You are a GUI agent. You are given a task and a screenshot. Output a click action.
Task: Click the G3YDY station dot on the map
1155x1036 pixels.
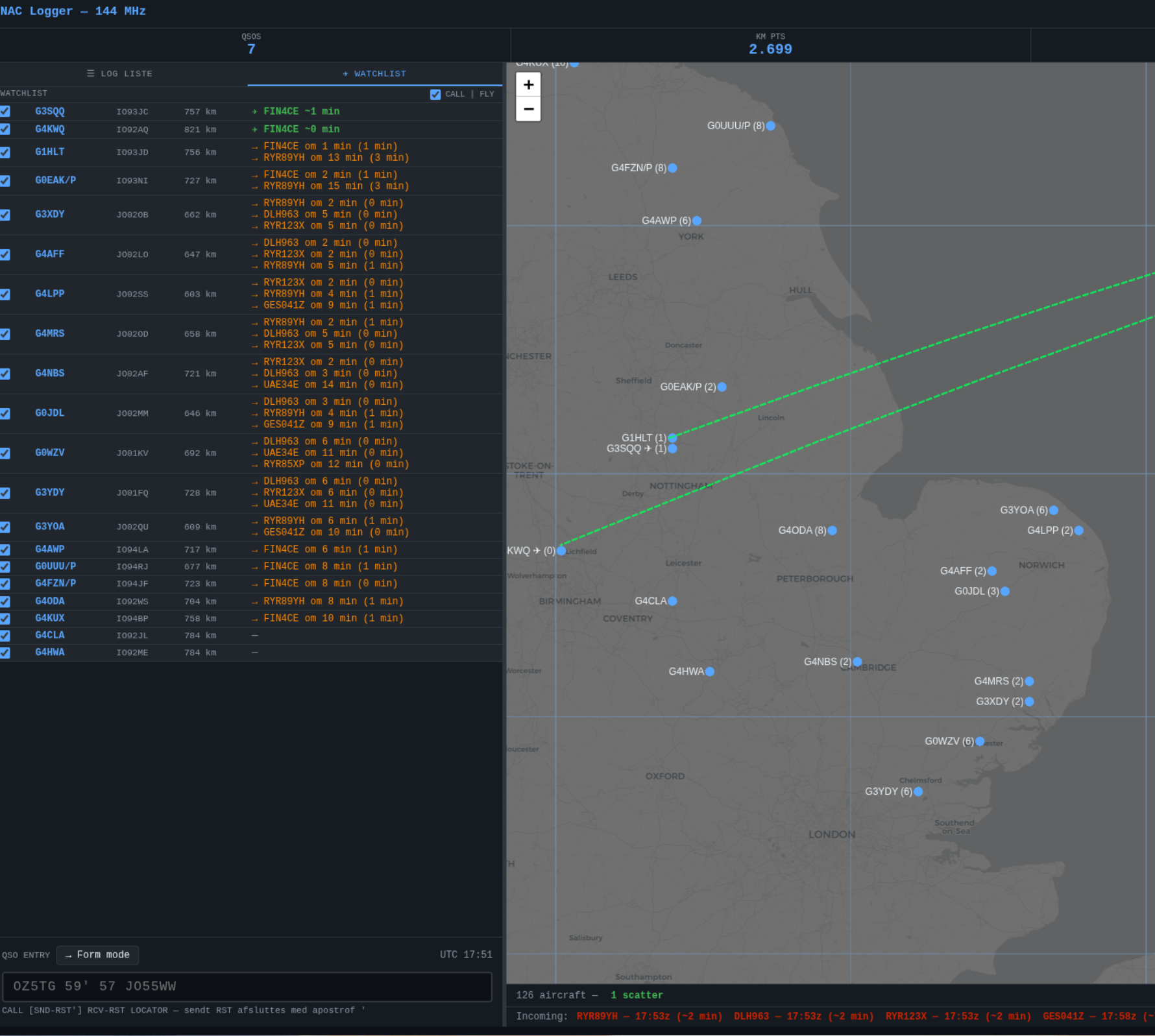[x=918, y=791]
